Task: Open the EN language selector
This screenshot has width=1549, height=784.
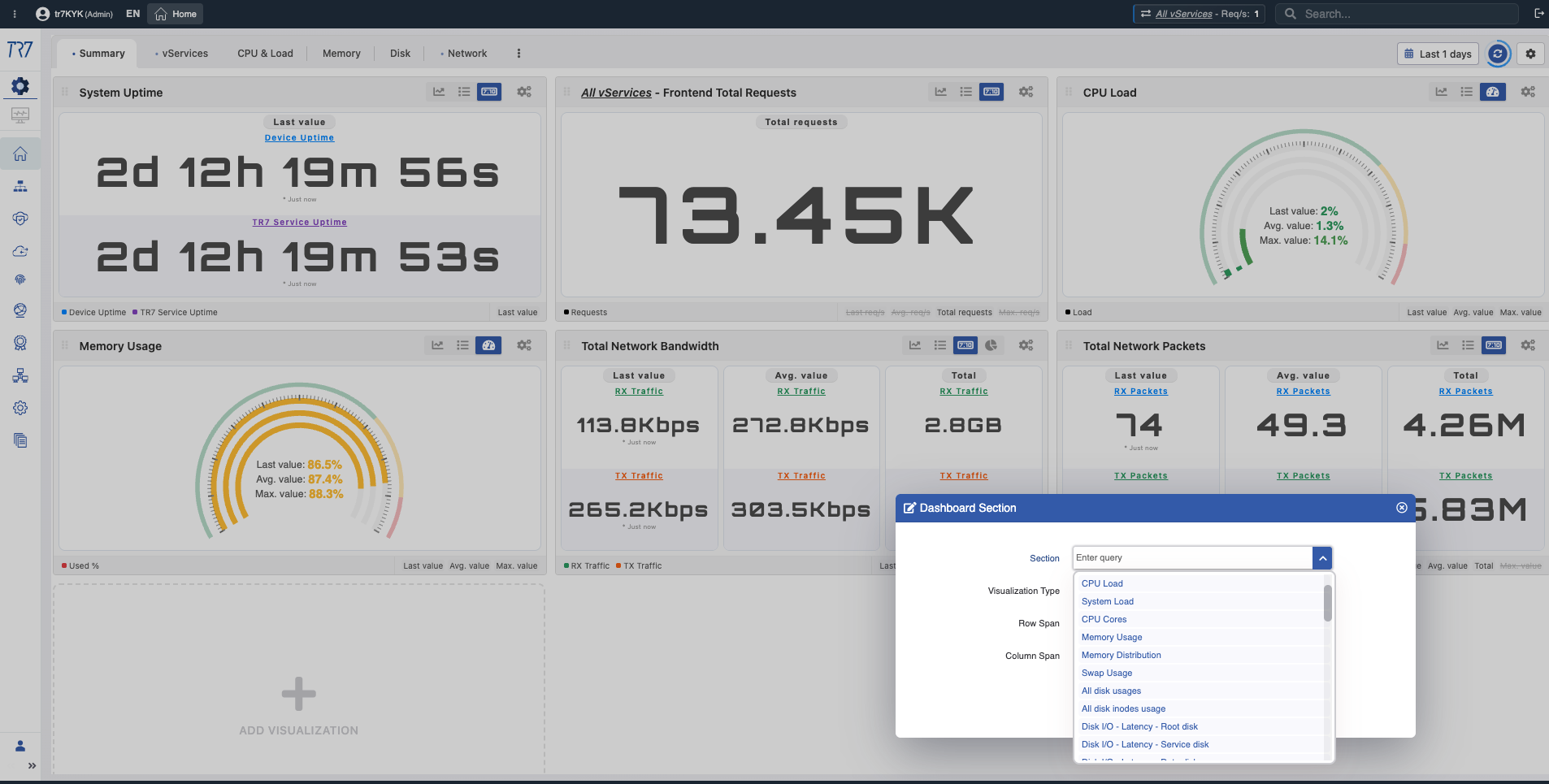Action: [133, 14]
